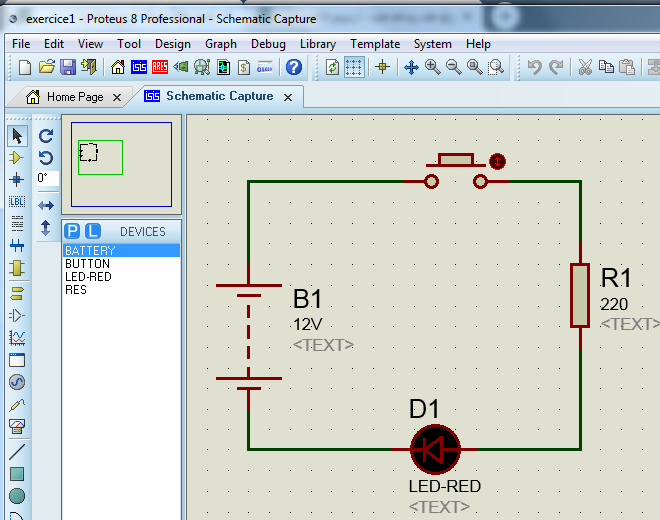Save the design with floppy icon
Screen dimensions: 660x520
(68, 67)
